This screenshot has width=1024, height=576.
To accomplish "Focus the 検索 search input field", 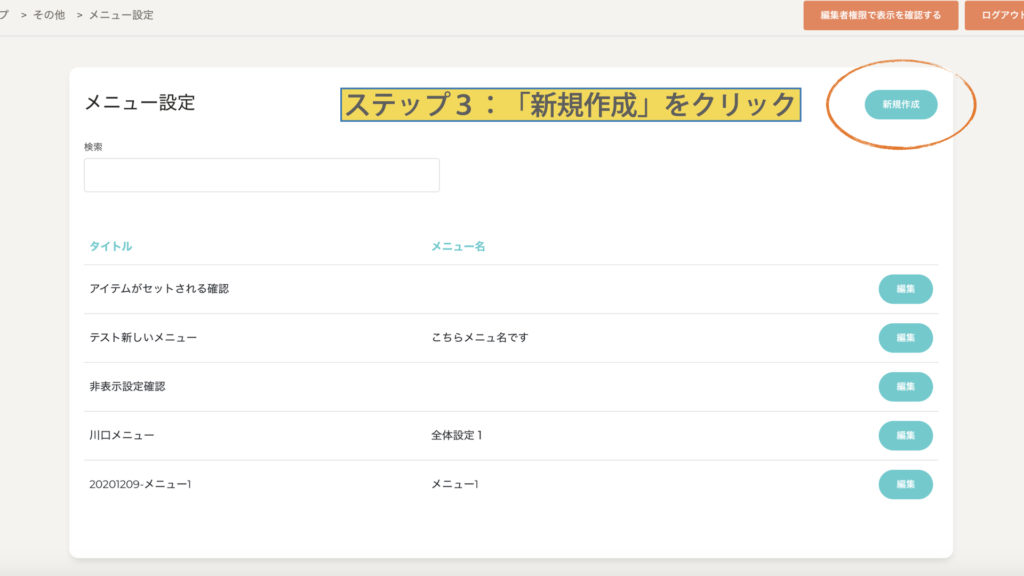I will click(x=261, y=175).
